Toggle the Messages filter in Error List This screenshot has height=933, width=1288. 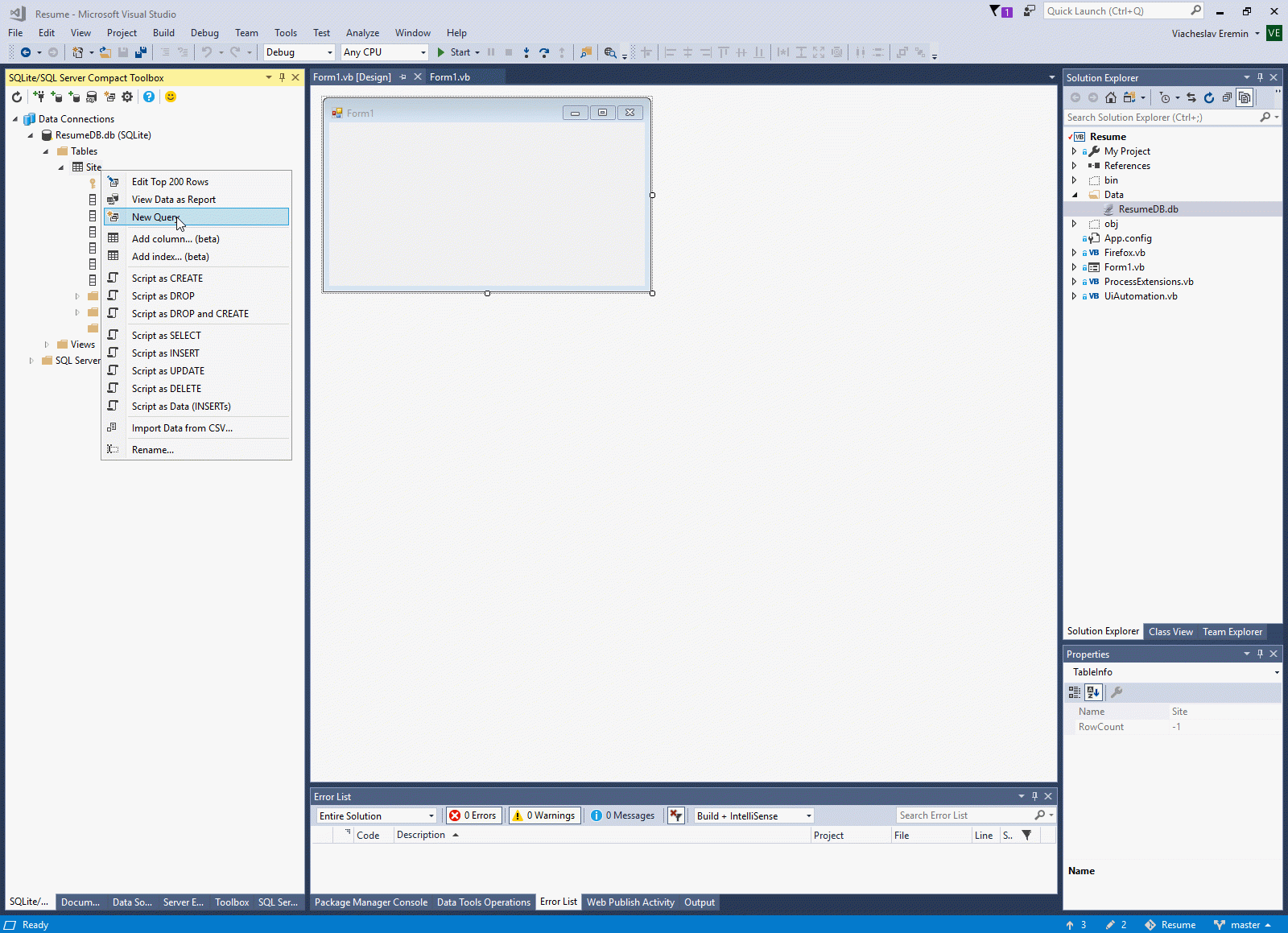pyautogui.click(x=623, y=815)
